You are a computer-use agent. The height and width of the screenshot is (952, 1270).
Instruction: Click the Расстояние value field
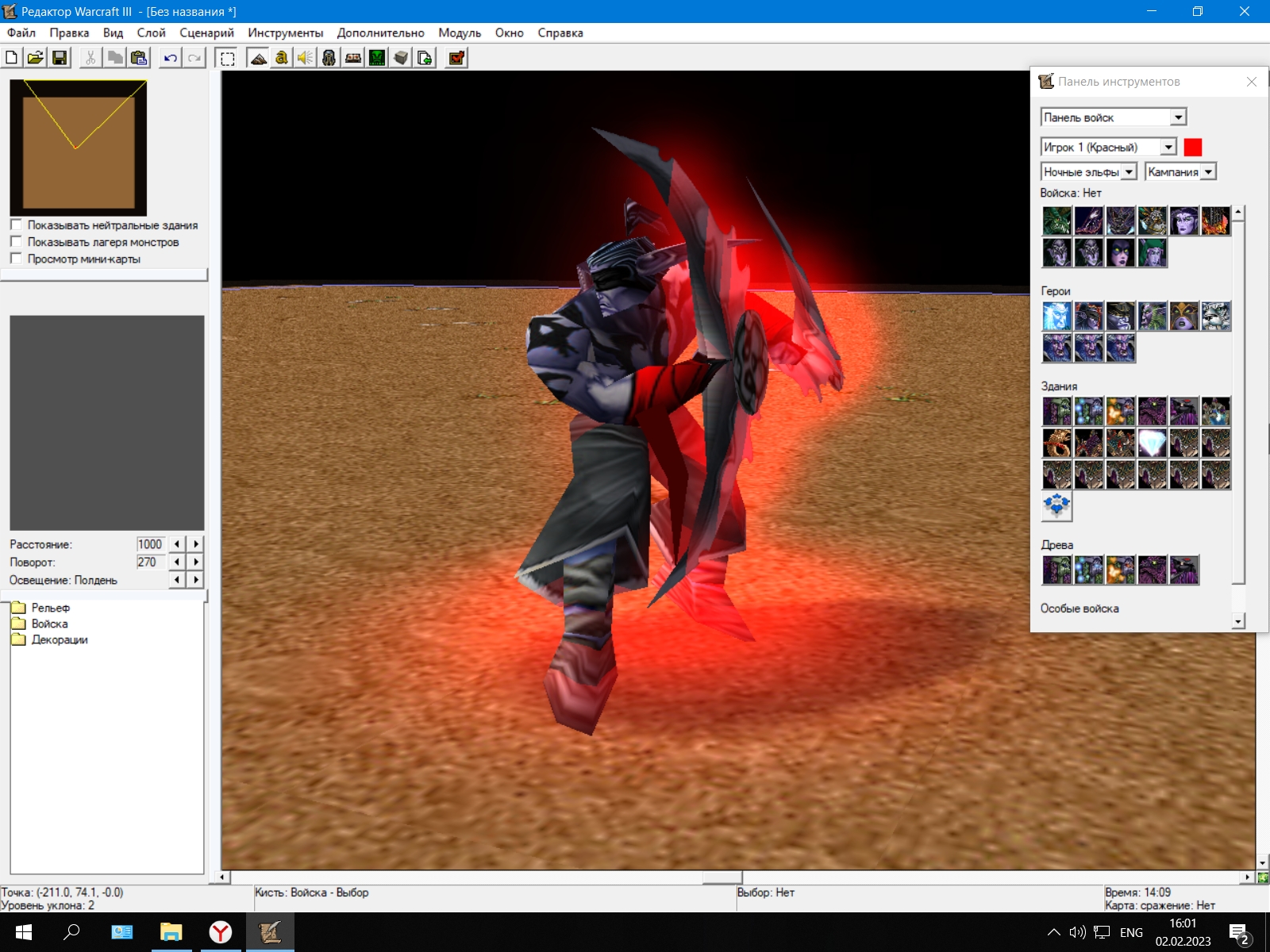151,544
